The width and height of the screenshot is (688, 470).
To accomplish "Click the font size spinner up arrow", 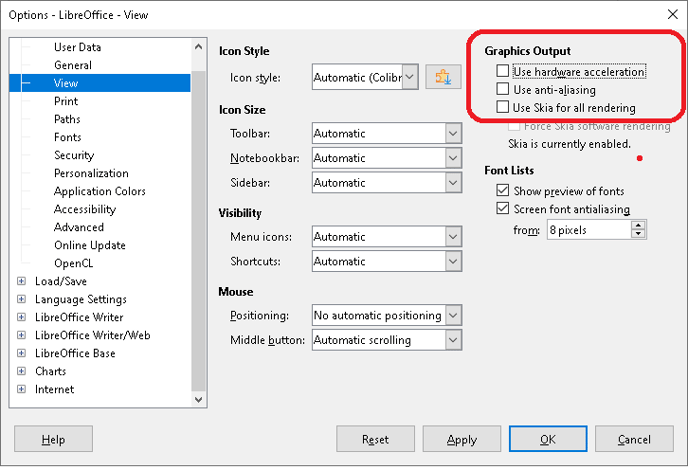I will 638,225.
